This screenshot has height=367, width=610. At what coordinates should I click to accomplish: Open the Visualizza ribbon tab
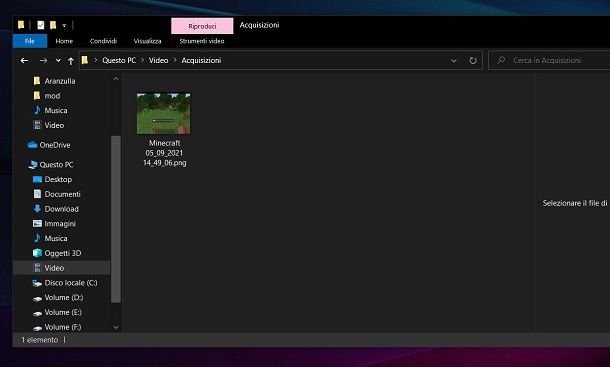click(147, 41)
